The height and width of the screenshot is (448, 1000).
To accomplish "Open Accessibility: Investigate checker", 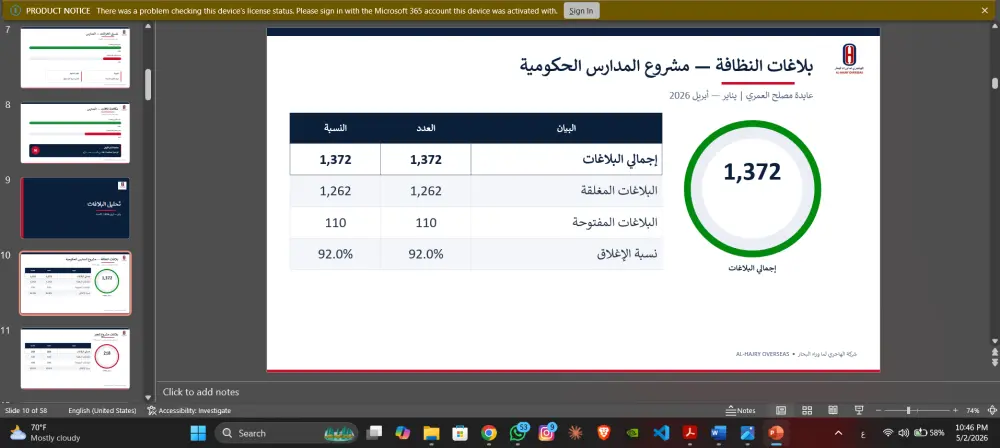I will (x=189, y=410).
